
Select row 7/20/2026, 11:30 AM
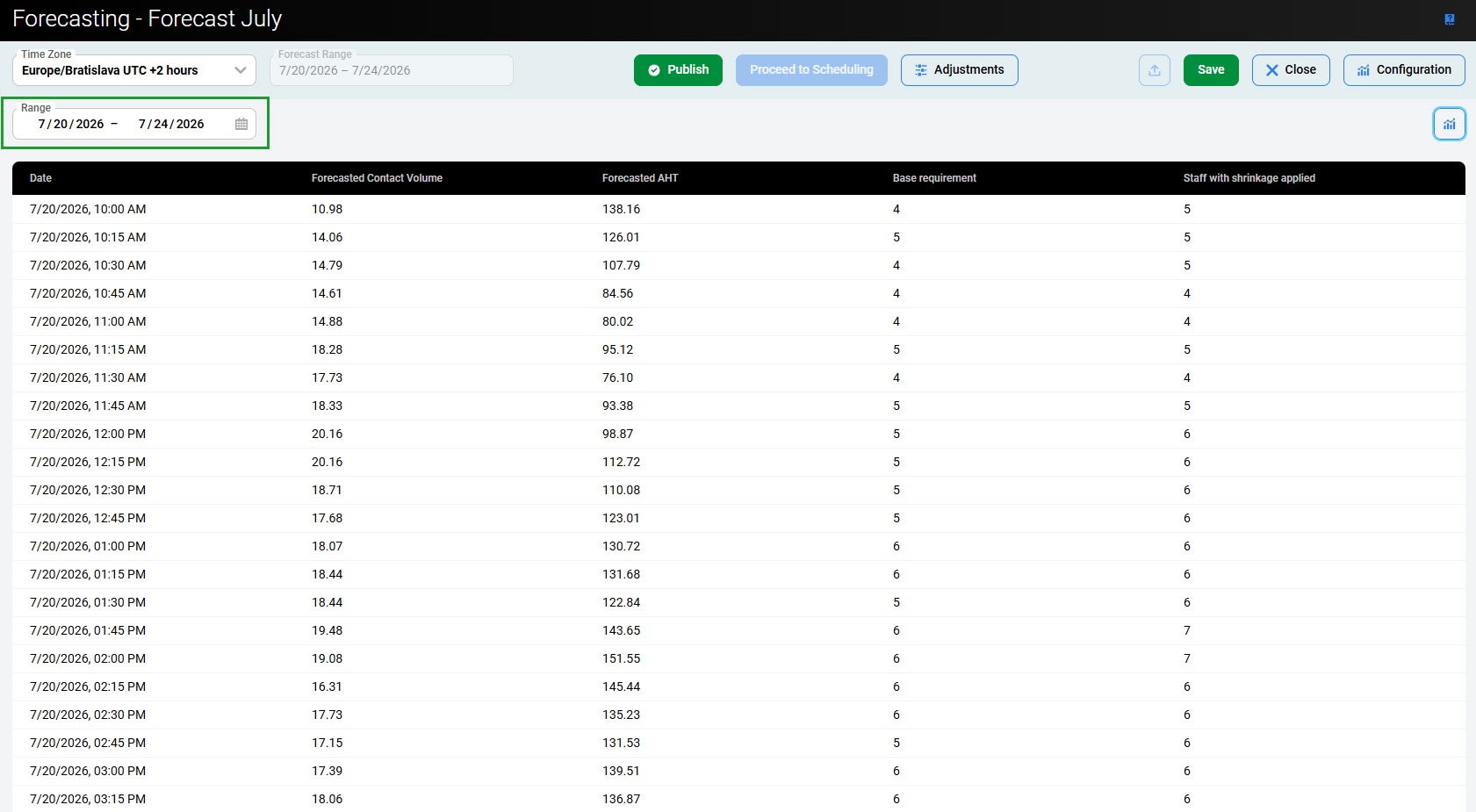tap(738, 378)
